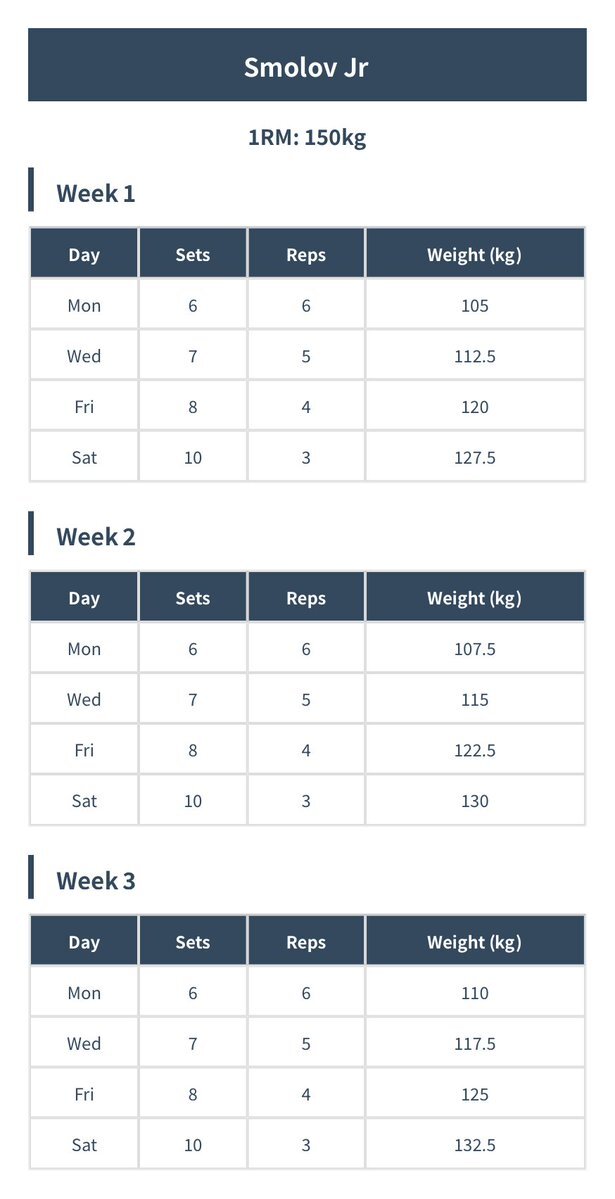Screen dimensions: 615x1199
Task: Click the Reps column header in Week 3
Action: pos(306,941)
